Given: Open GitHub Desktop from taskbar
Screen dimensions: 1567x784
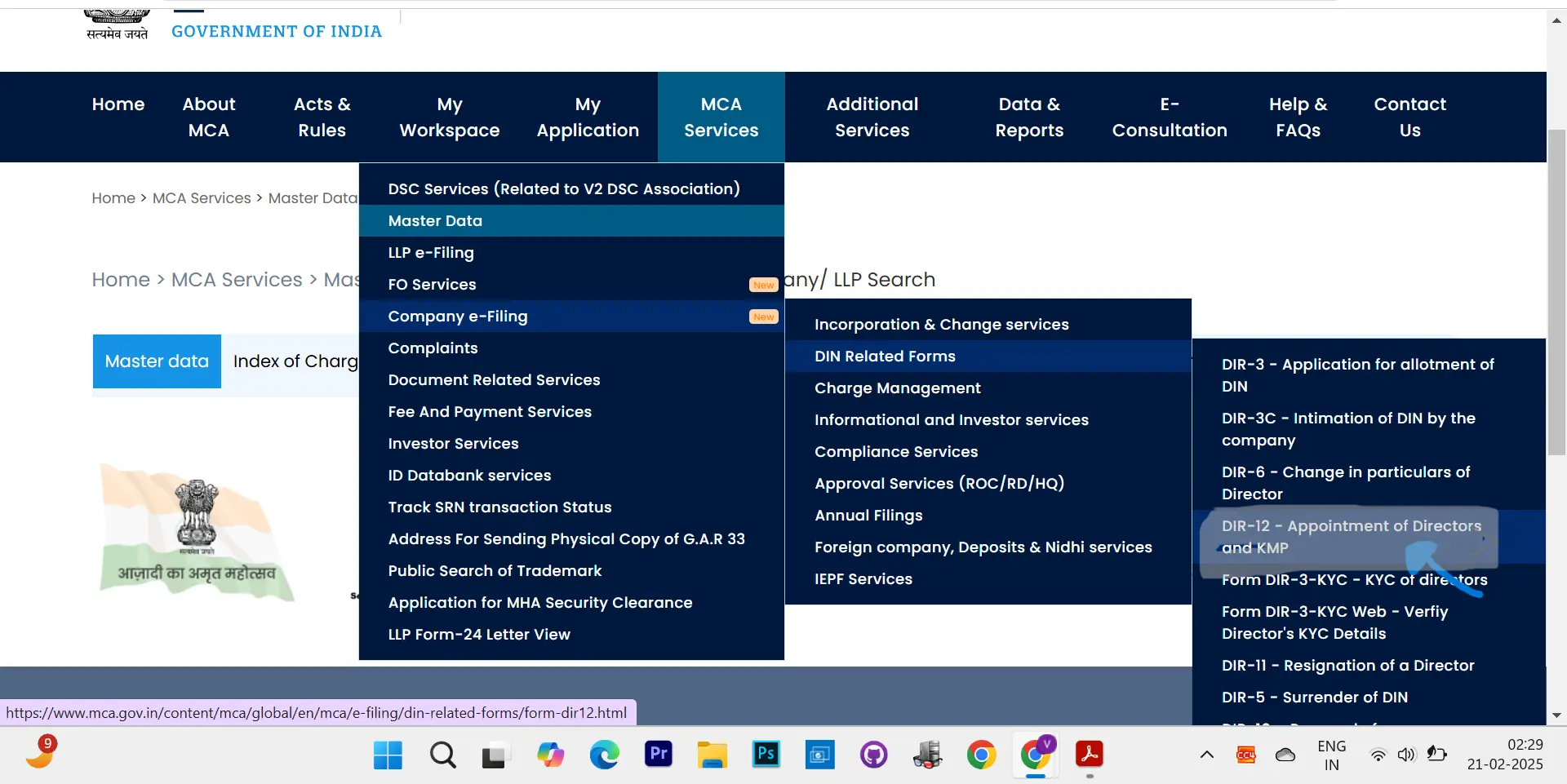Looking at the screenshot, I should [873, 755].
